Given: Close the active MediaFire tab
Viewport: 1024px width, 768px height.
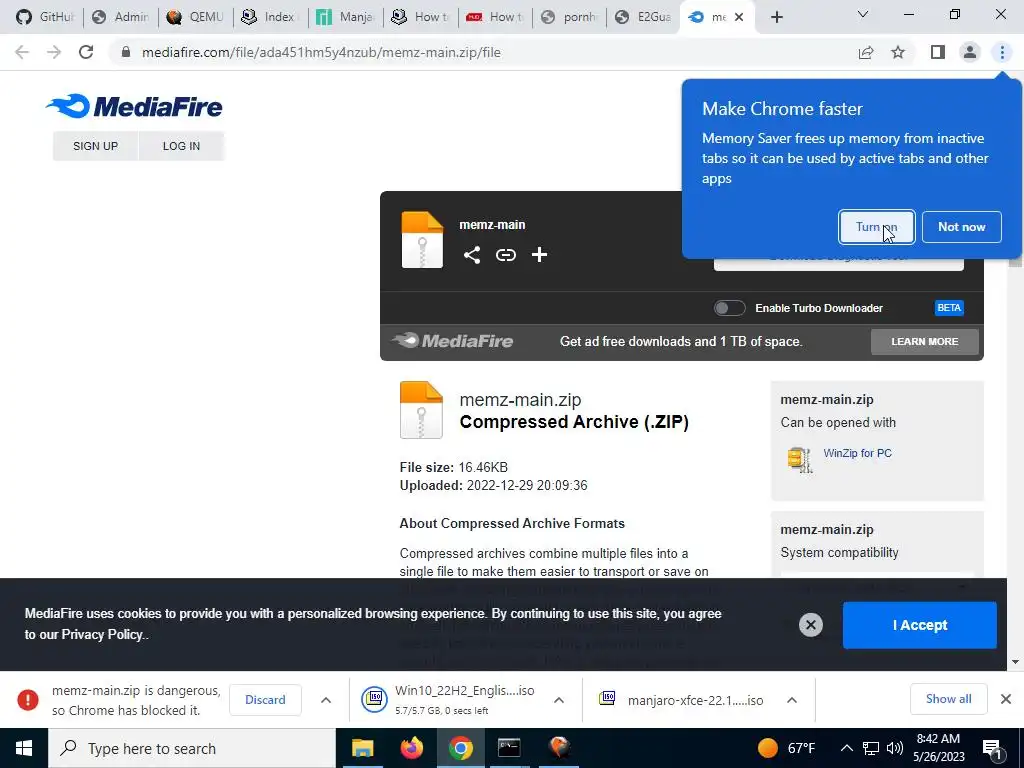Looking at the screenshot, I should point(739,17).
